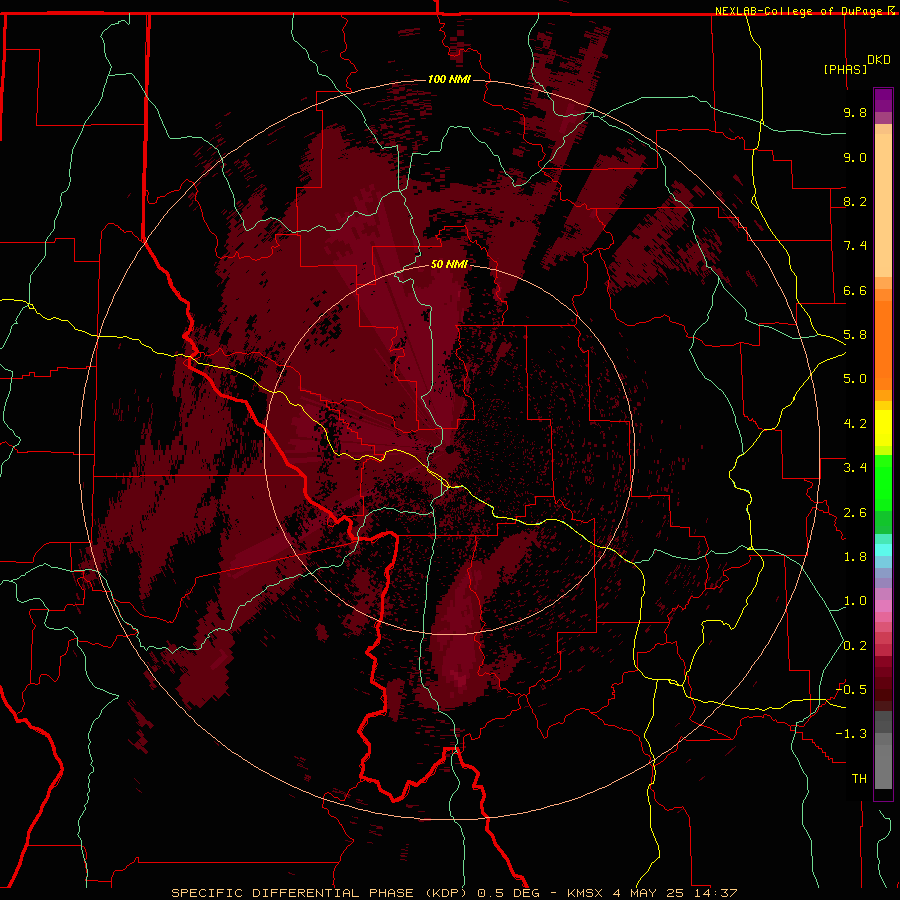Screen dimensions: 900x900
Task: Click the yellow band of the color scale
Action: pyautogui.click(x=883, y=428)
